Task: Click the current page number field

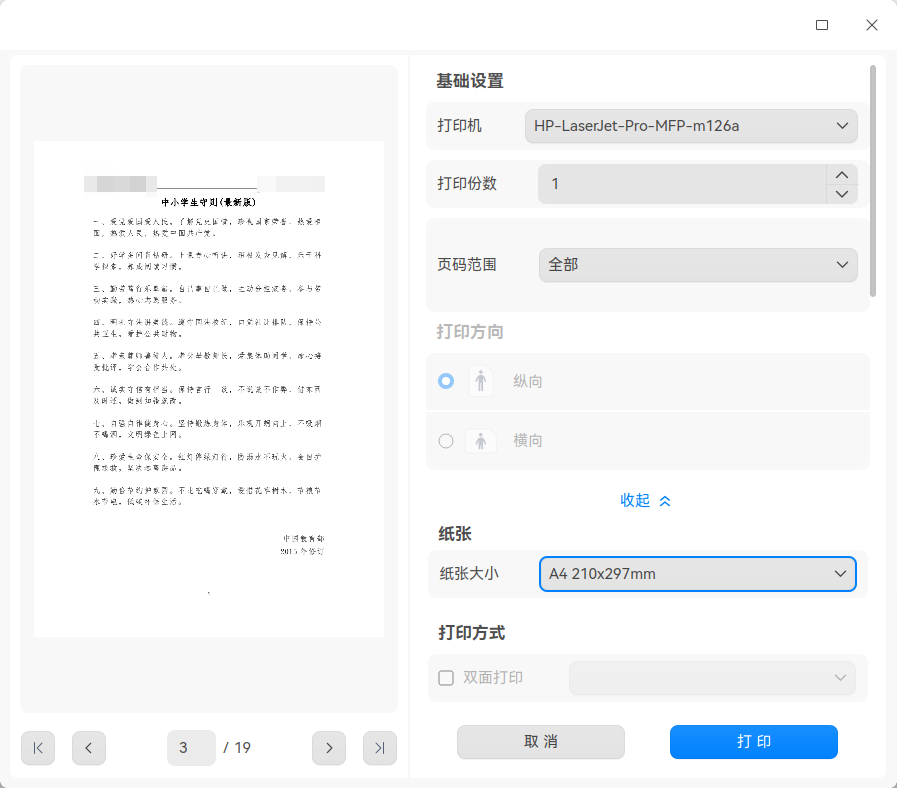Action: tap(191, 747)
